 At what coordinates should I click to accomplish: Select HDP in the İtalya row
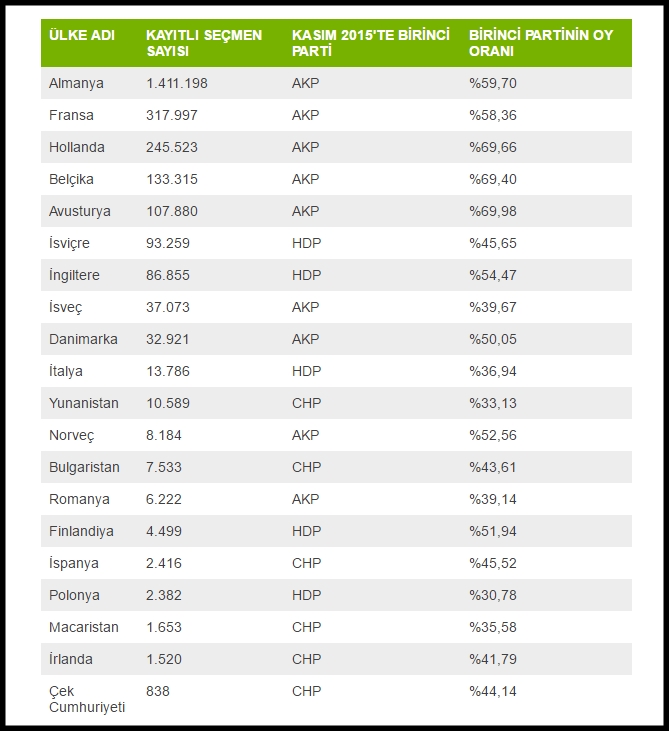coord(306,371)
